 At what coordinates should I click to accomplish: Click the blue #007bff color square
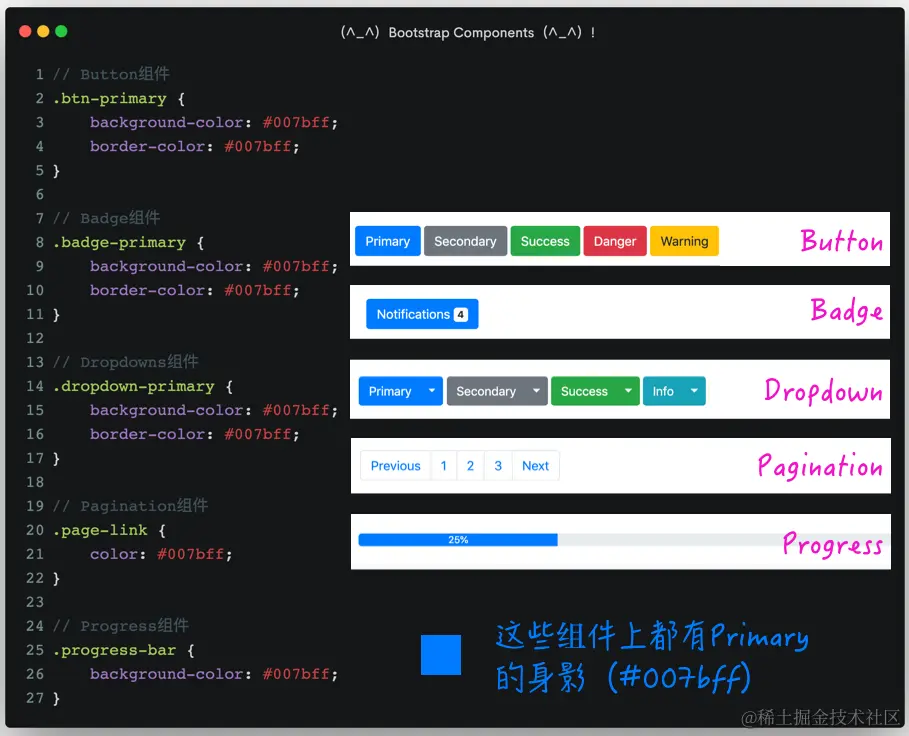(x=441, y=655)
